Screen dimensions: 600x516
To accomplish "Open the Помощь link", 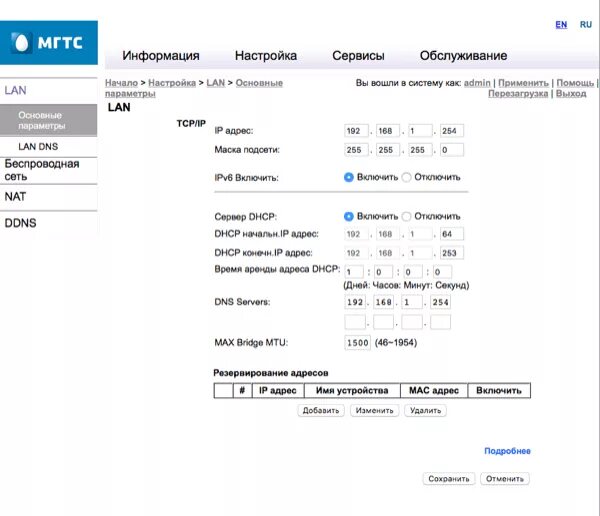I will pos(575,83).
